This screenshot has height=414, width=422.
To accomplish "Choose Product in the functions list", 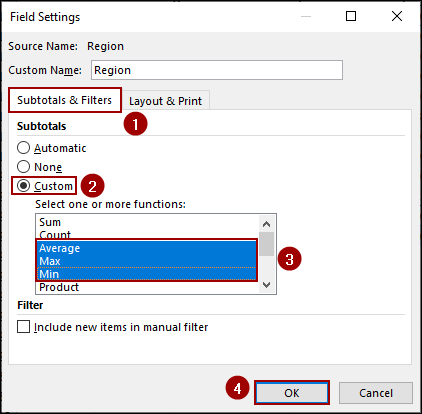I will coord(147,287).
